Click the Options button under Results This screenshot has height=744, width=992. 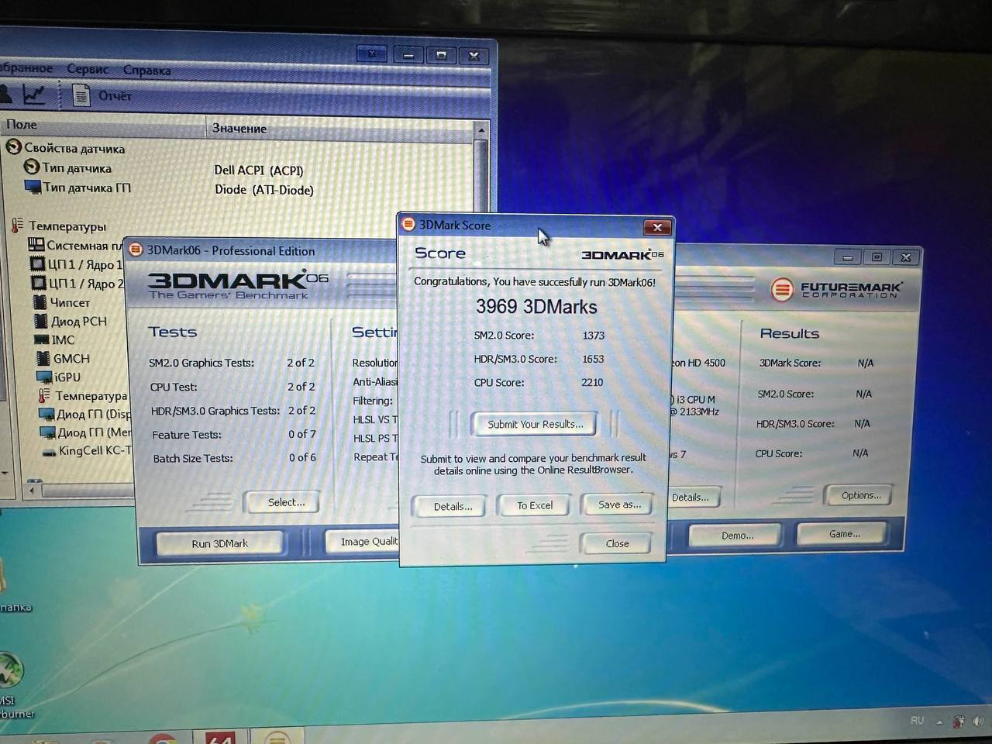(860, 495)
